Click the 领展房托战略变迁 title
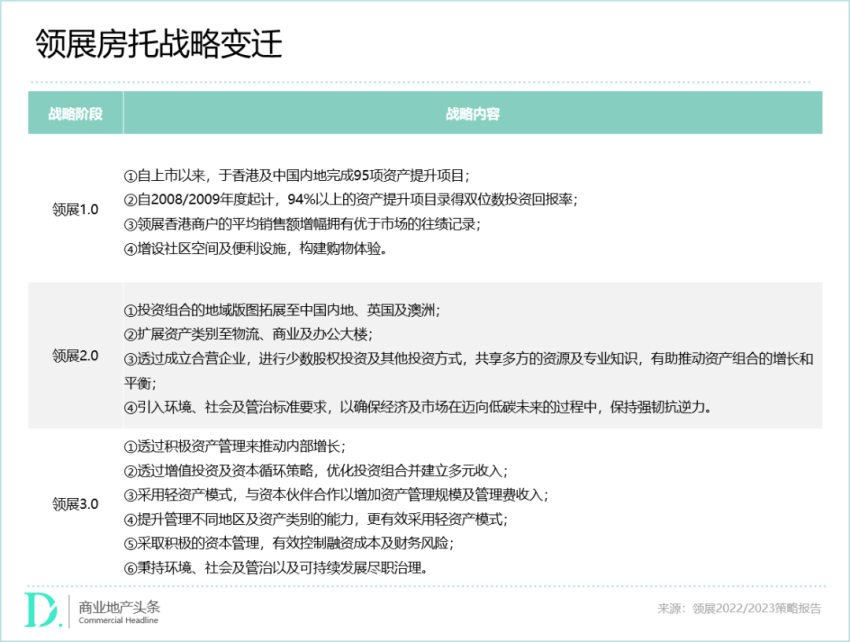 (158, 43)
